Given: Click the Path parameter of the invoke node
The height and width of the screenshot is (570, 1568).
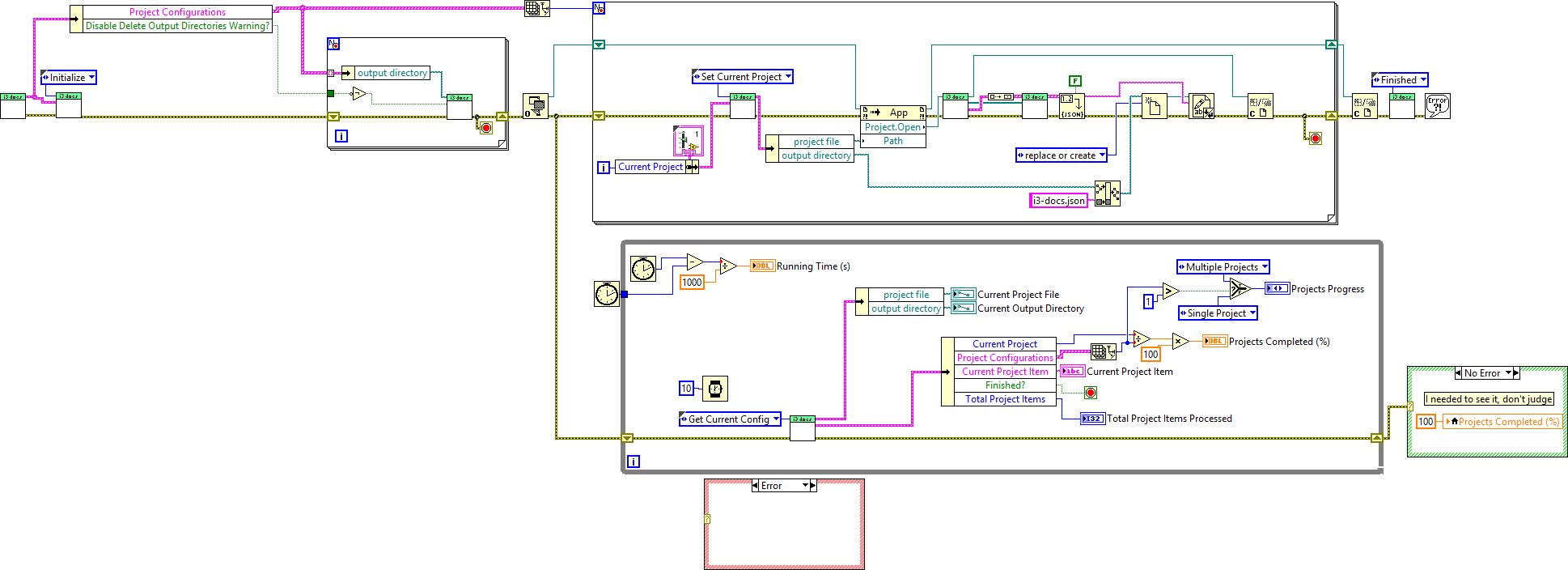Looking at the screenshot, I should tap(893, 141).
